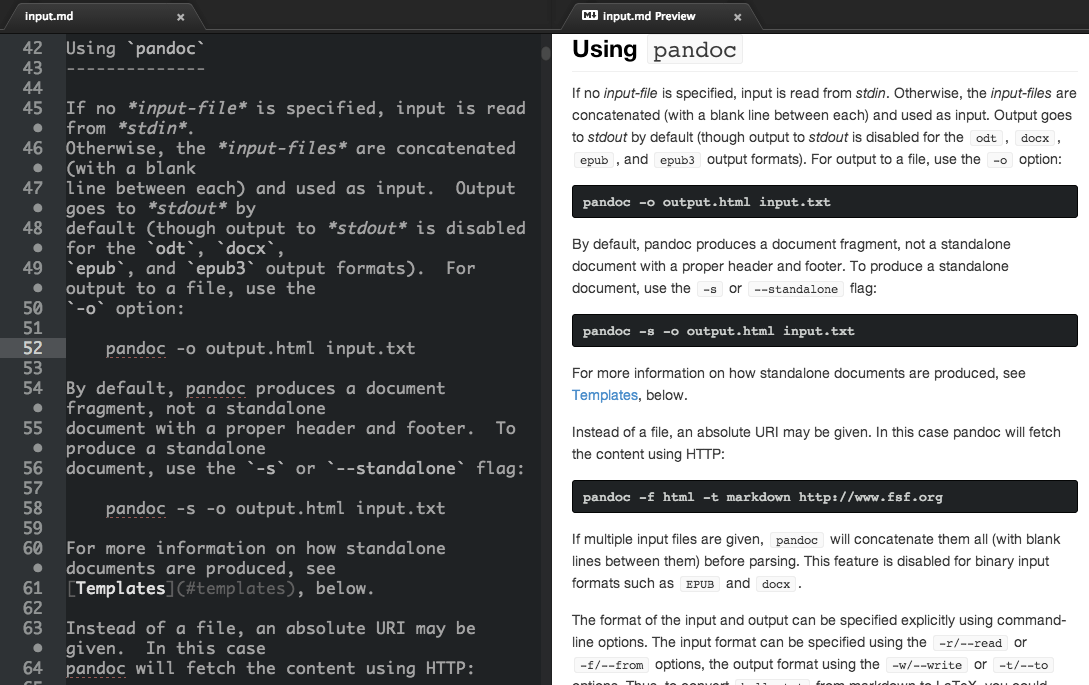Image resolution: width=1089 pixels, height=685 pixels.
Task: Click the [Templates] link text in editor
Action: pyautogui.click(x=120, y=588)
